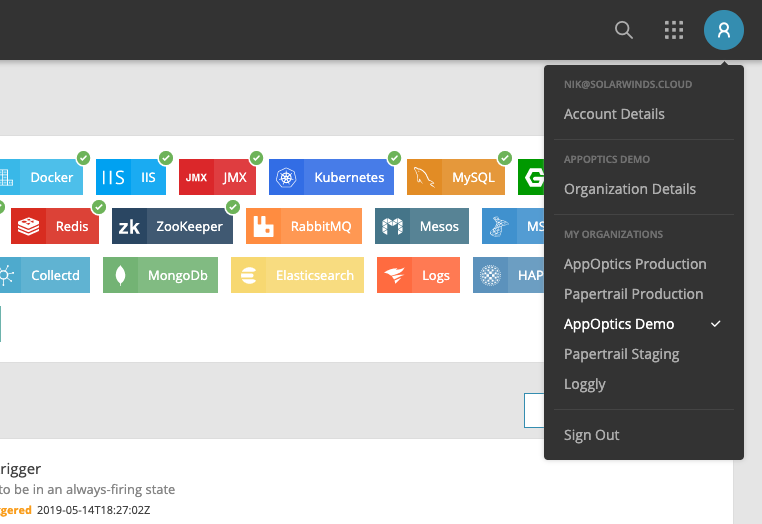Click the green G tile beside MySQL
This screenshot has height=524, width=762.
(x=531, y=177)
